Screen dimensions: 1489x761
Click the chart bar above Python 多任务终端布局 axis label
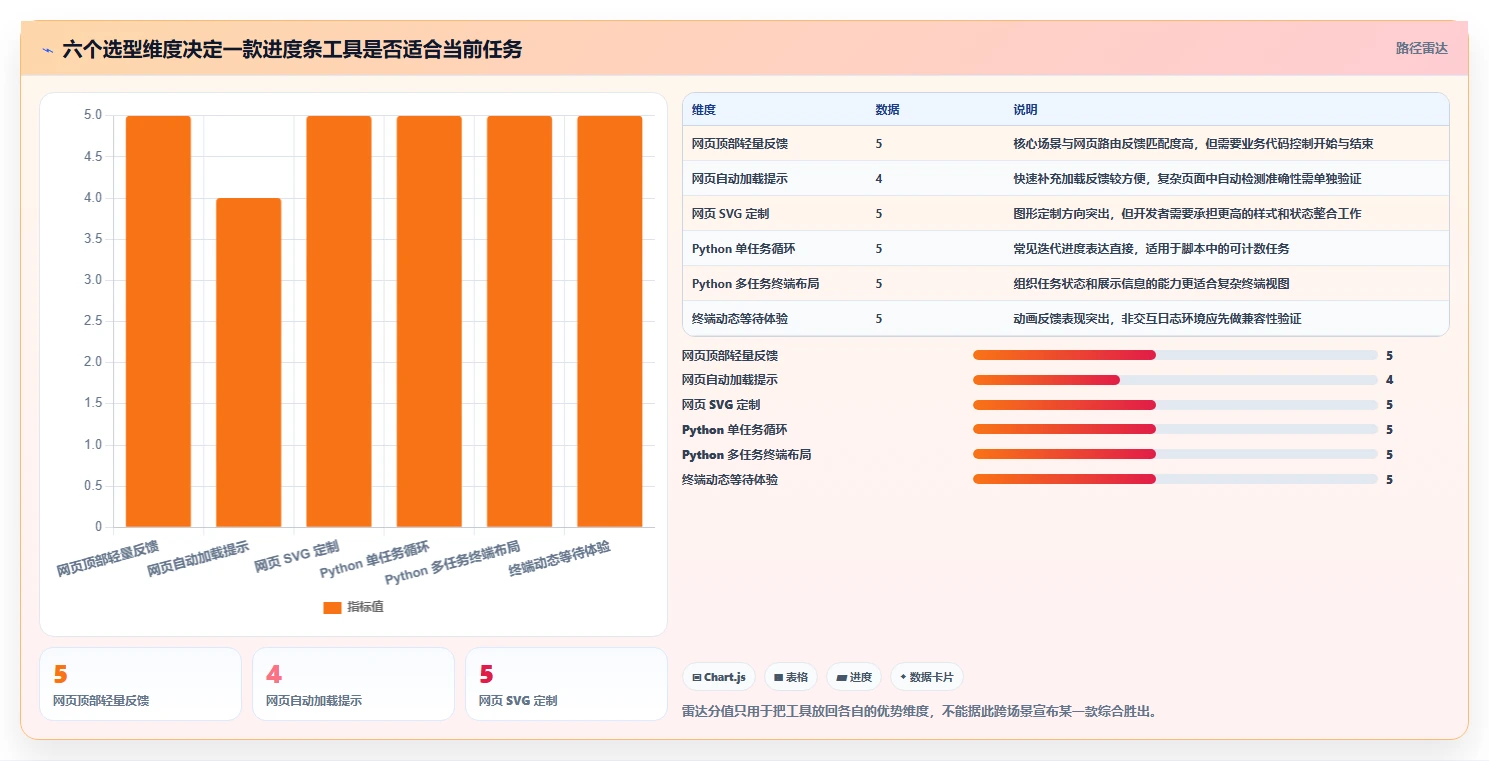pos(519,321)
